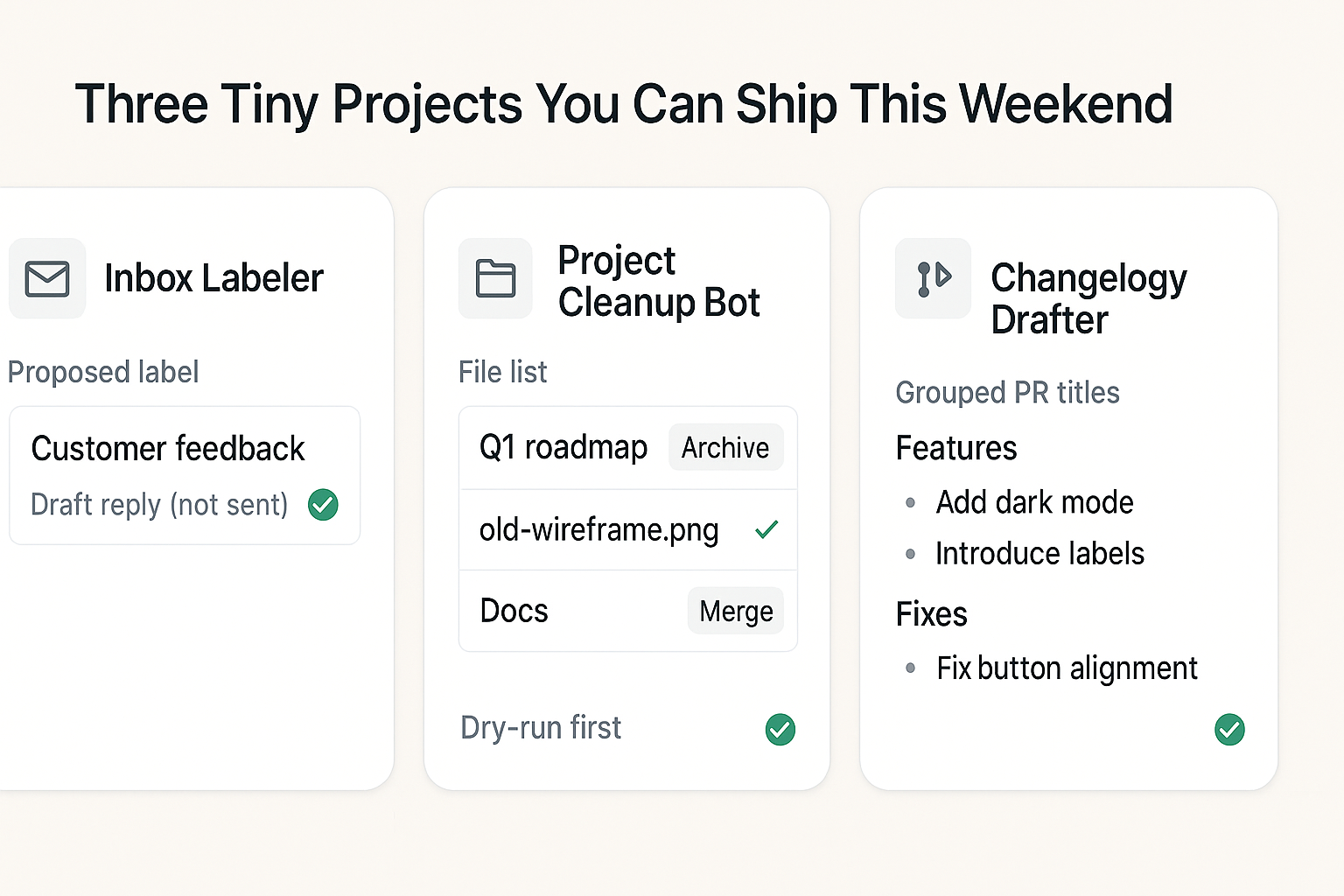Open the Changelogy Drafter title

[1088, 298]
